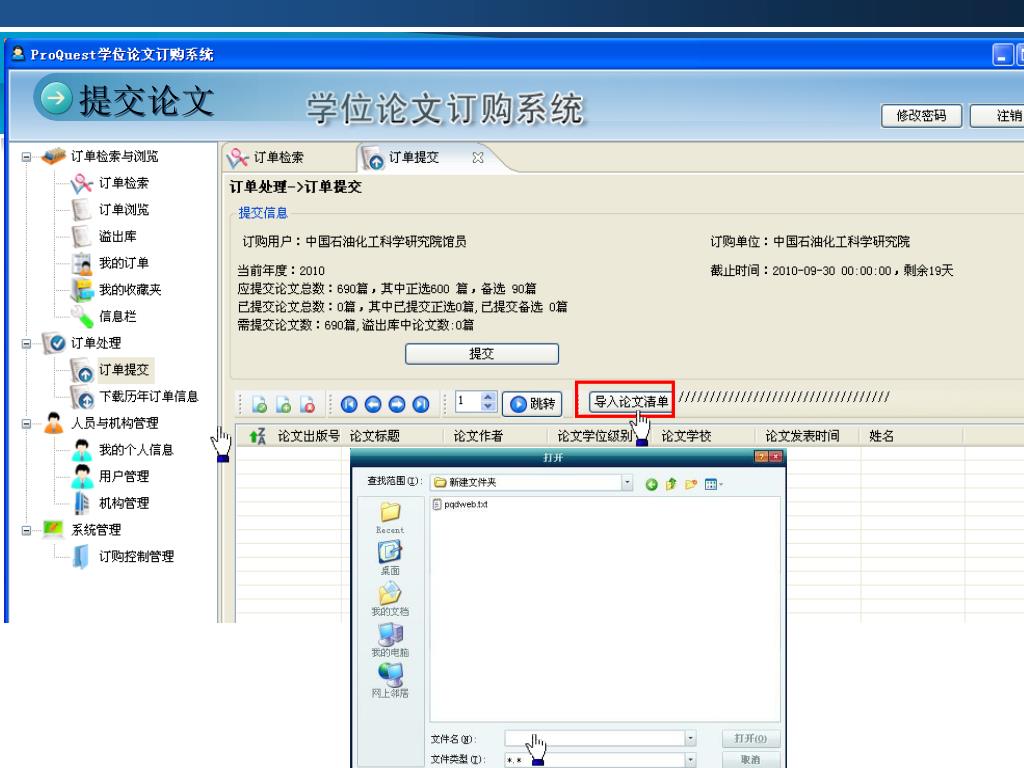
Task: Click the 提交 button
Action: tap(482, 354)
